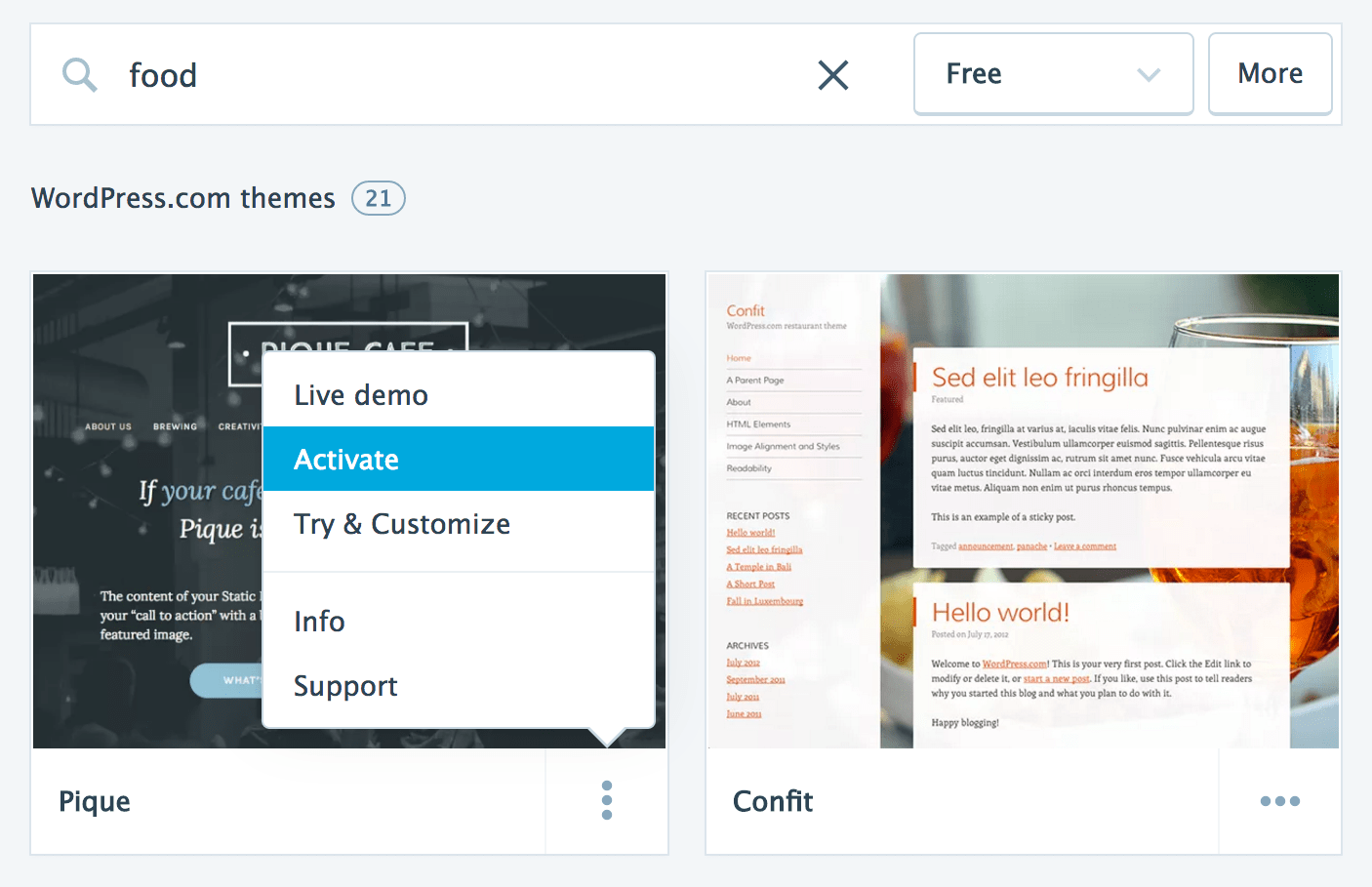Click the chevron arrow in Free dropdown
Screen dimensions: 1372x887
[1149, 74]
